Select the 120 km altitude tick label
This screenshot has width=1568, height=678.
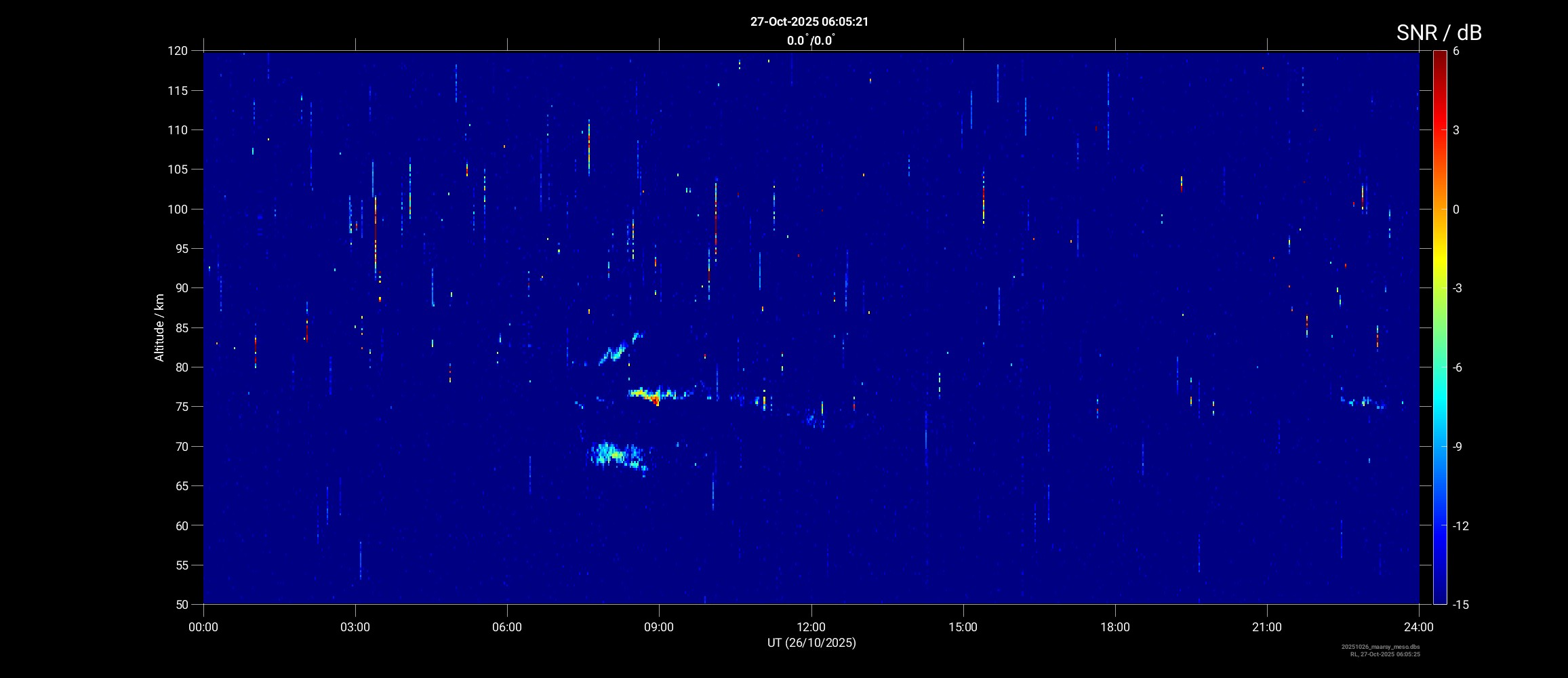click(178, 51)
